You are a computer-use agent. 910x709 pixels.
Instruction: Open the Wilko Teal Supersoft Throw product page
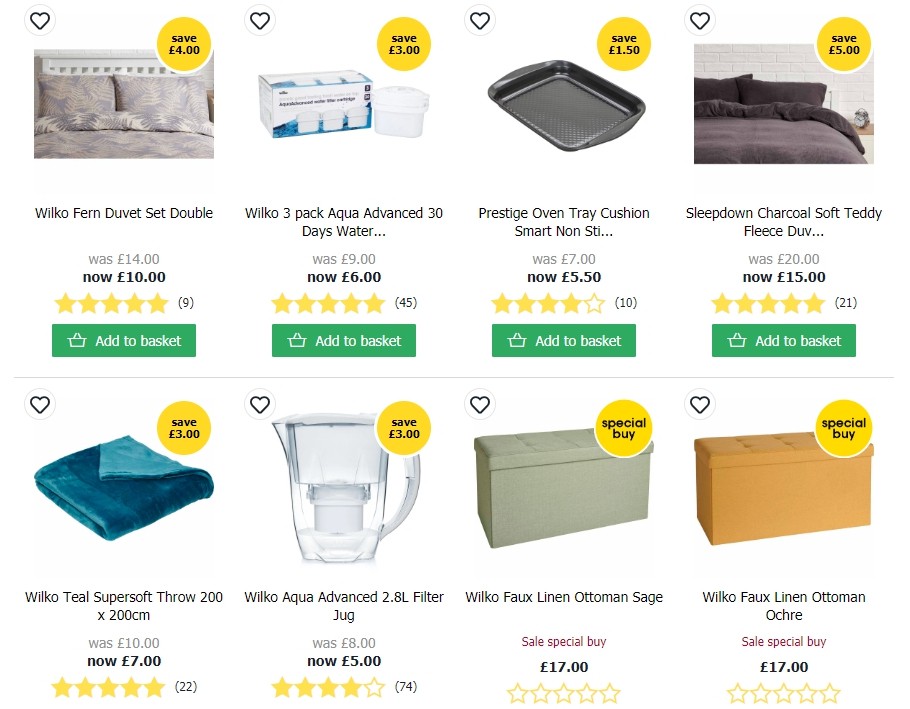tap(123, 605)
